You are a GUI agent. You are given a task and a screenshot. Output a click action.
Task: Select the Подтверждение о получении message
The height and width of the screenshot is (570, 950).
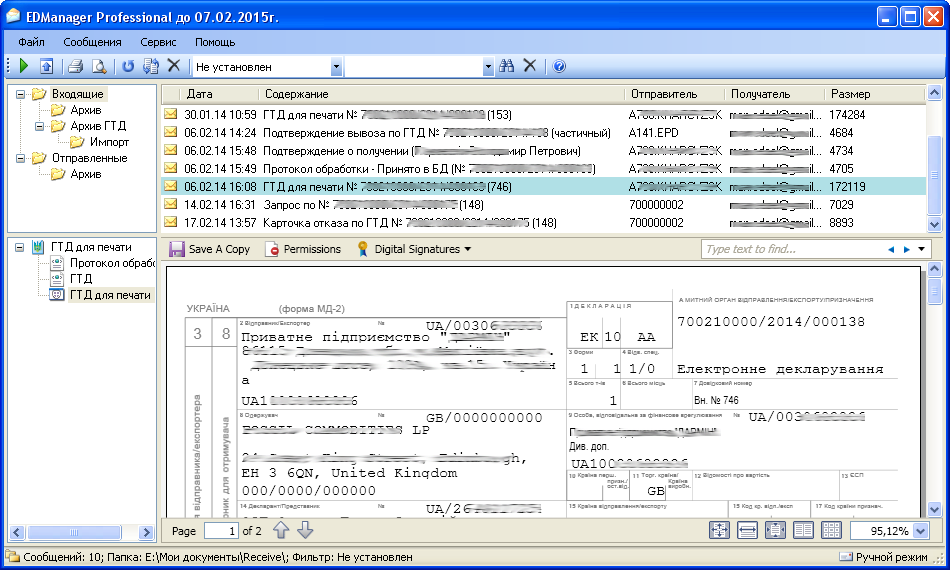pyautogui.click(x=544, y=151)
